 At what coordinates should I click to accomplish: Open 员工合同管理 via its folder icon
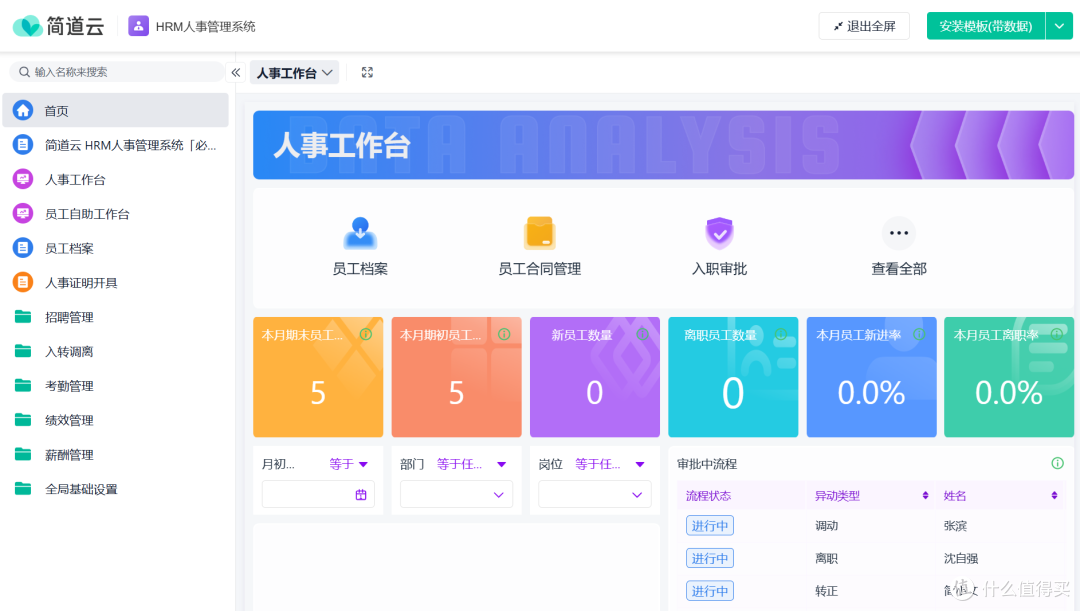[539, 234]
